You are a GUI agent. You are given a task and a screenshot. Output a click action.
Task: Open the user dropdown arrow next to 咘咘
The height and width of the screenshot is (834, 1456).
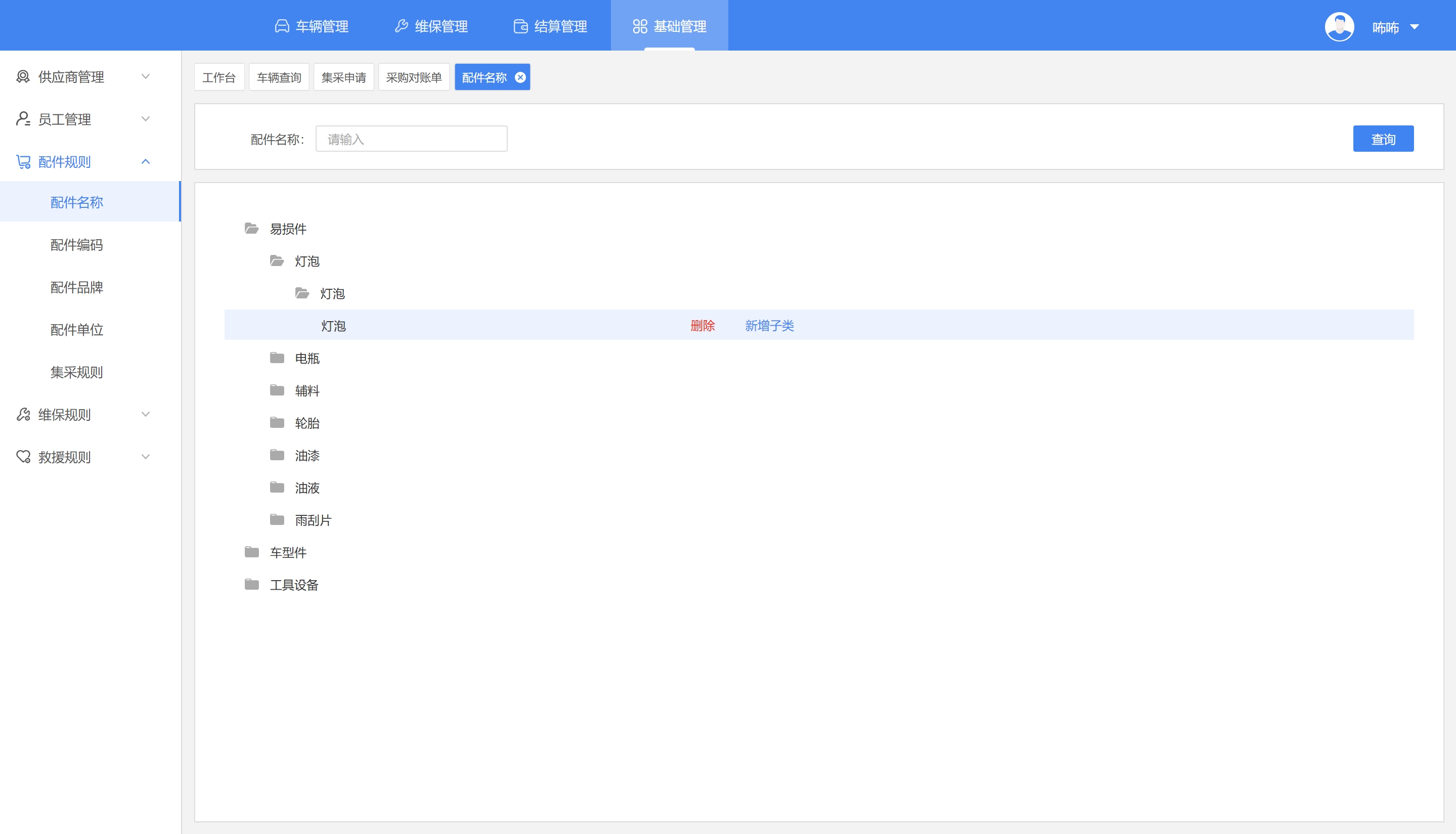pos(1414,27)
